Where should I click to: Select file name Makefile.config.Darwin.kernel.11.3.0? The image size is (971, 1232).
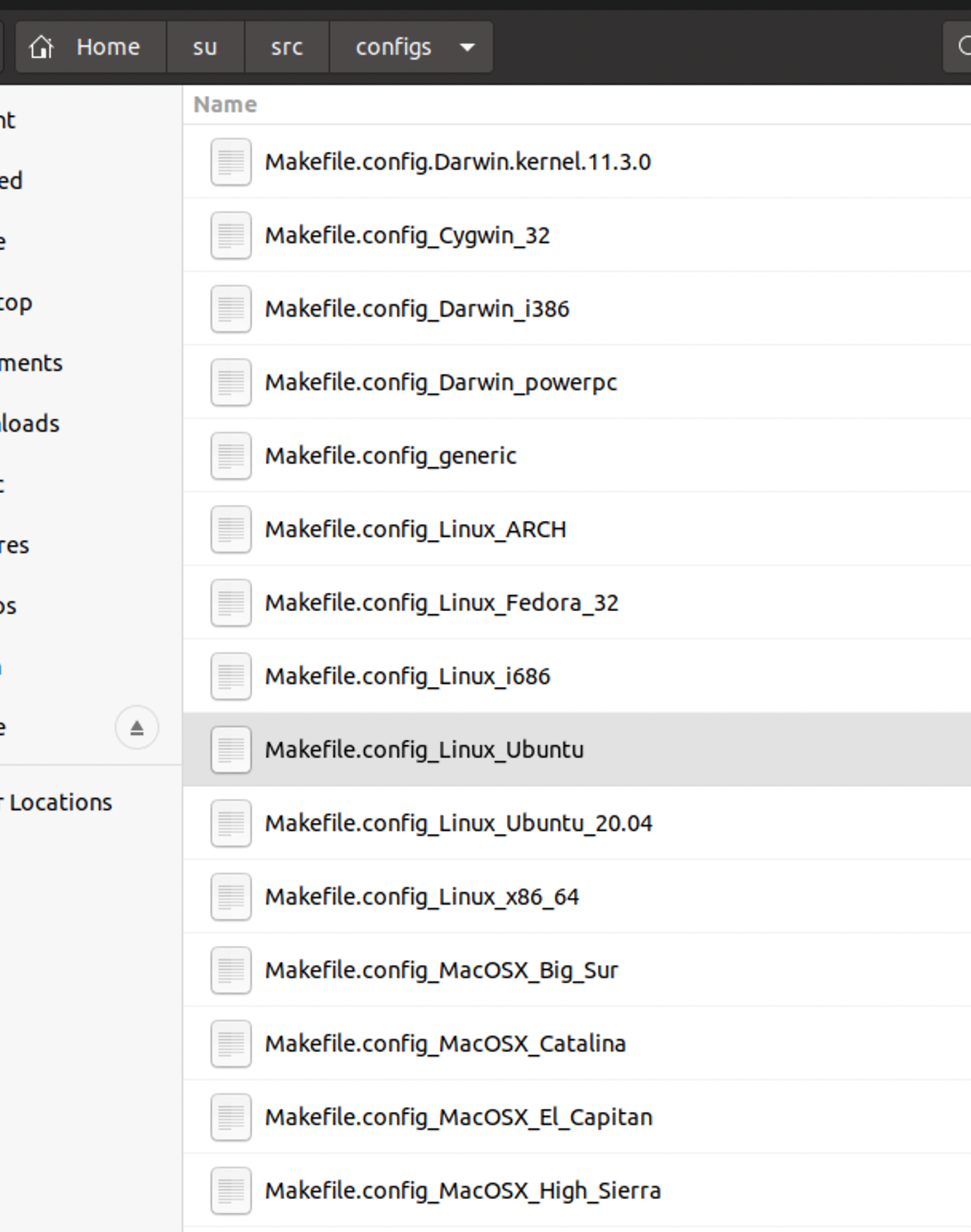(457, 162)
